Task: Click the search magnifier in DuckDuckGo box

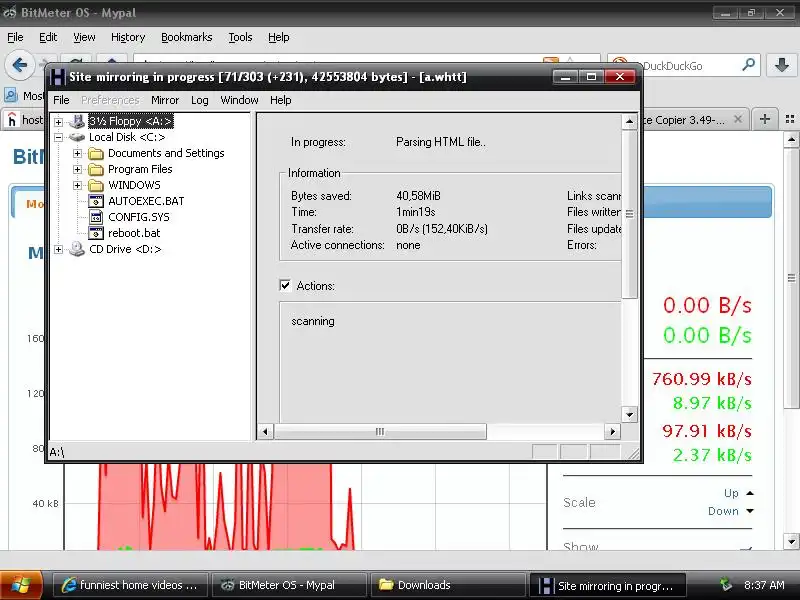Action: (x=748, y=65)
